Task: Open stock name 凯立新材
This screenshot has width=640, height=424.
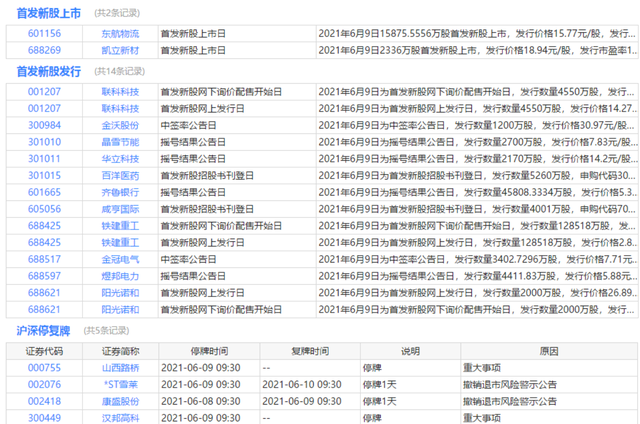Action: (x=120, y=51)
